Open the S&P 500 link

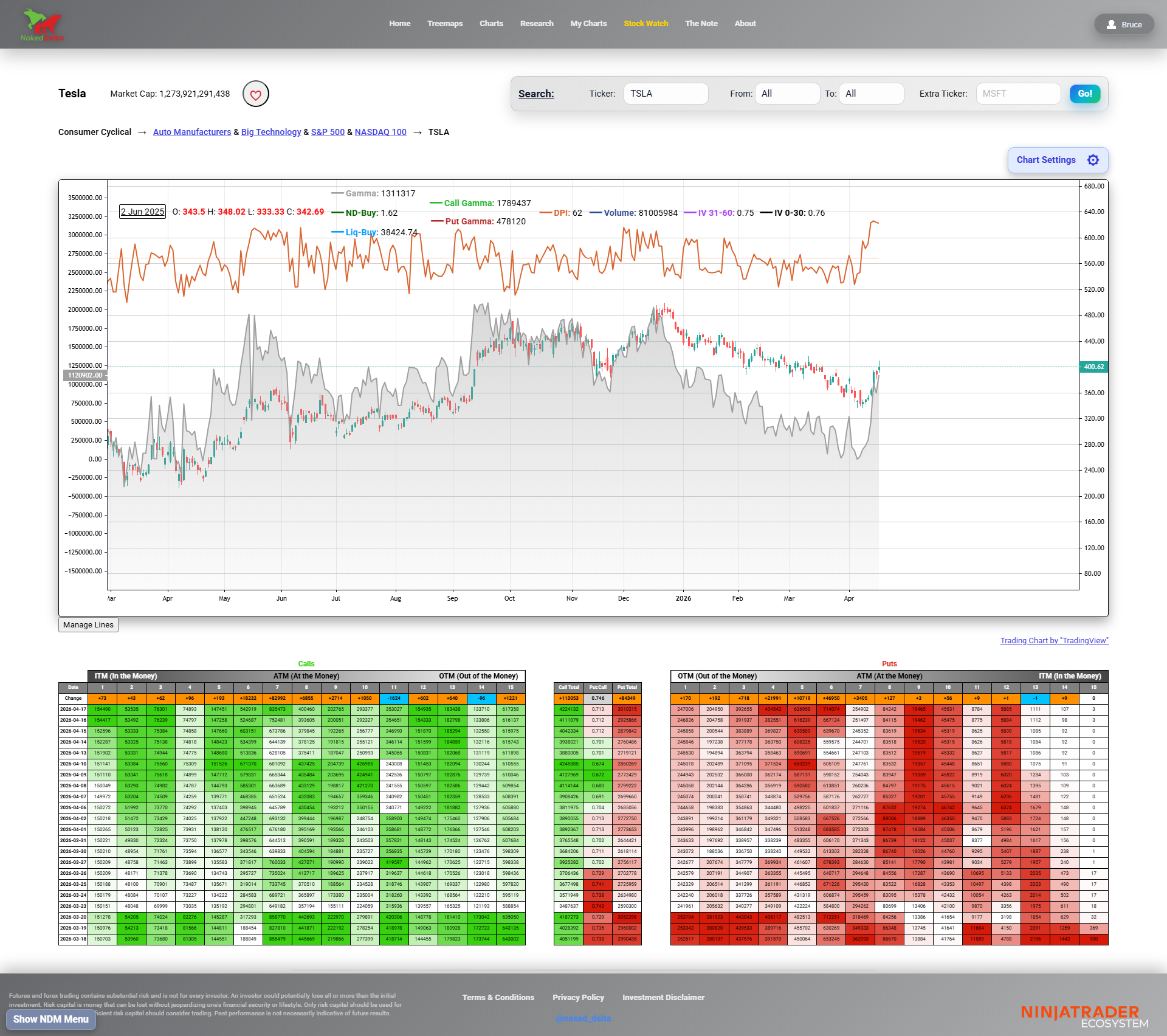click(328, 132)
